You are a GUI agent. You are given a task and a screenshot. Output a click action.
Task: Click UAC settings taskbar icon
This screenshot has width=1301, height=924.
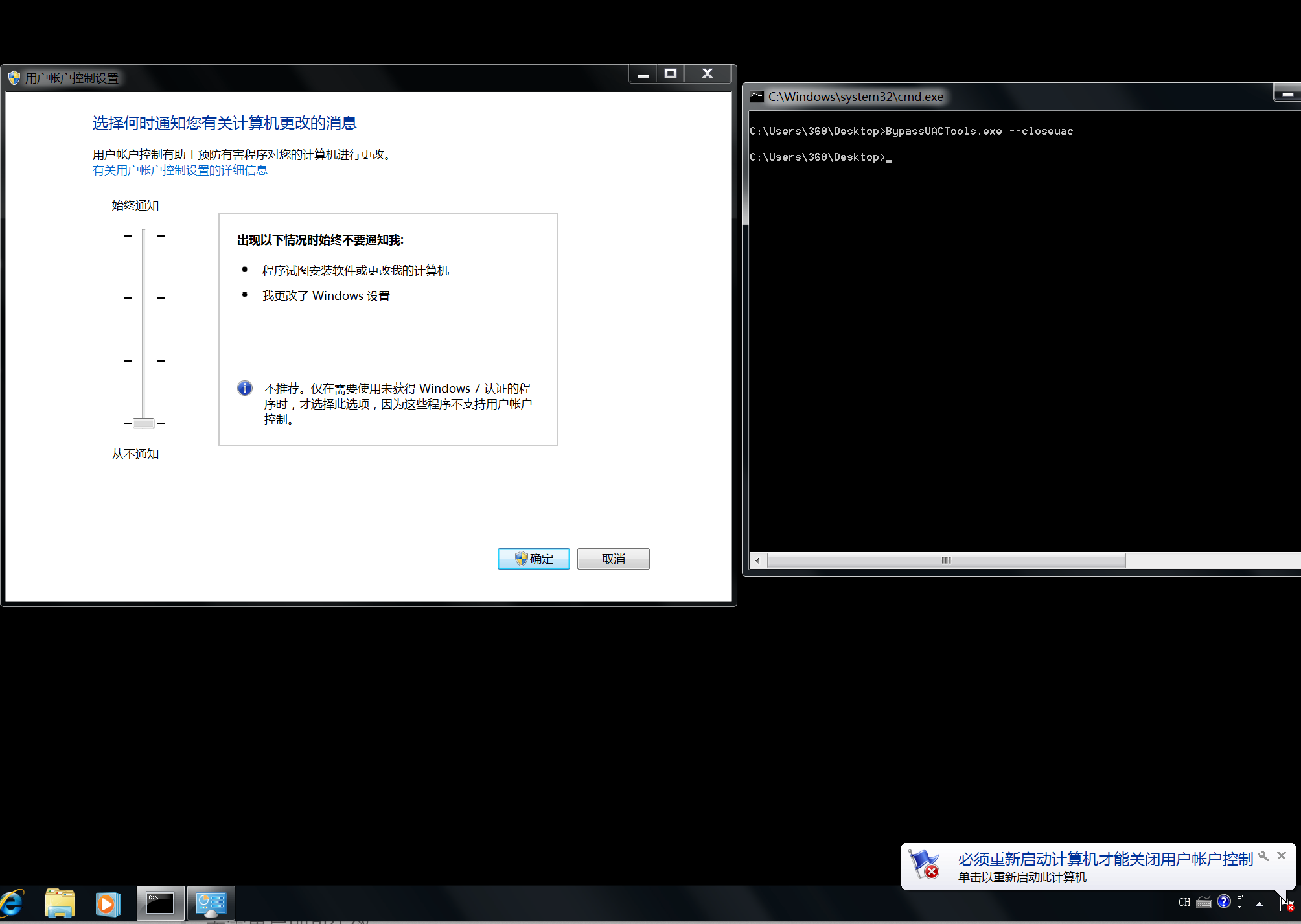pos(211,903)
